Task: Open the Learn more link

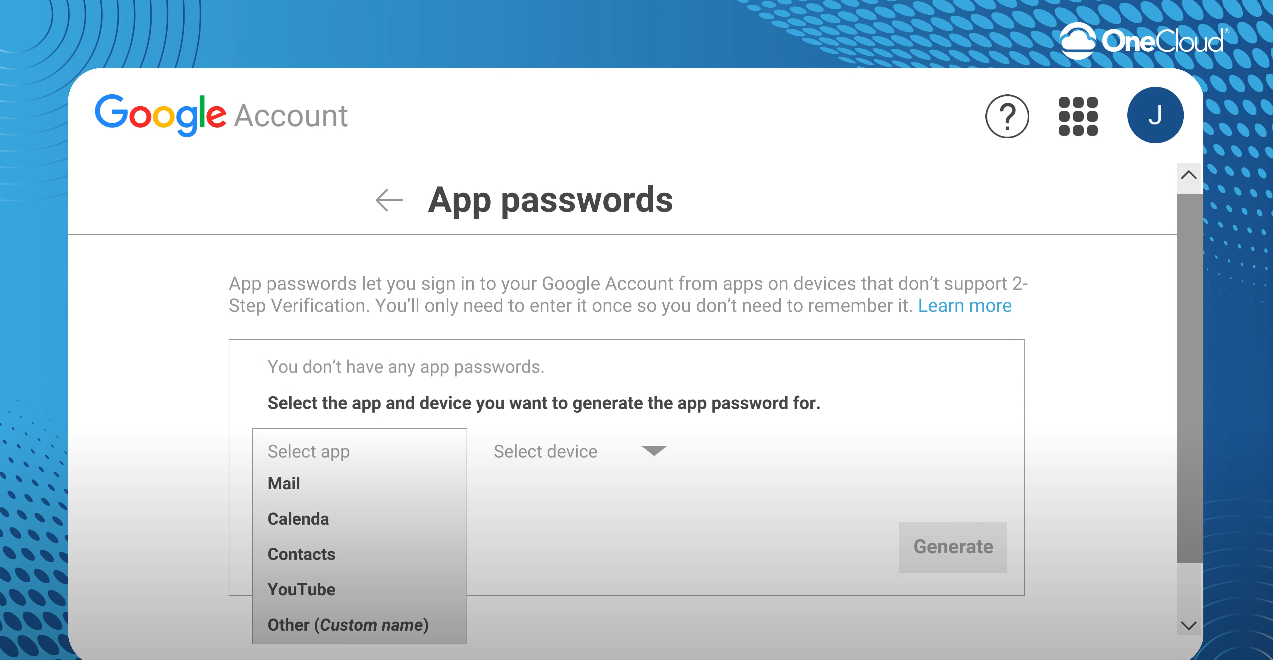Action: [965, 306]
